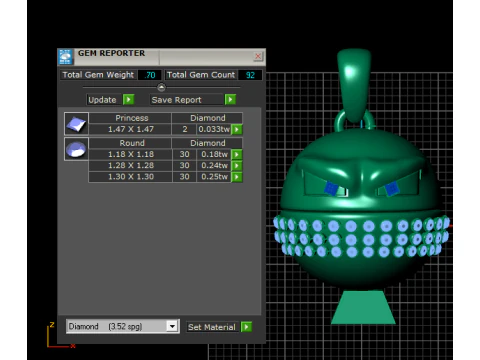This screenshot has width=480, height=360.
Task: Click the 0.25tw weight cell
Action: 214,177
